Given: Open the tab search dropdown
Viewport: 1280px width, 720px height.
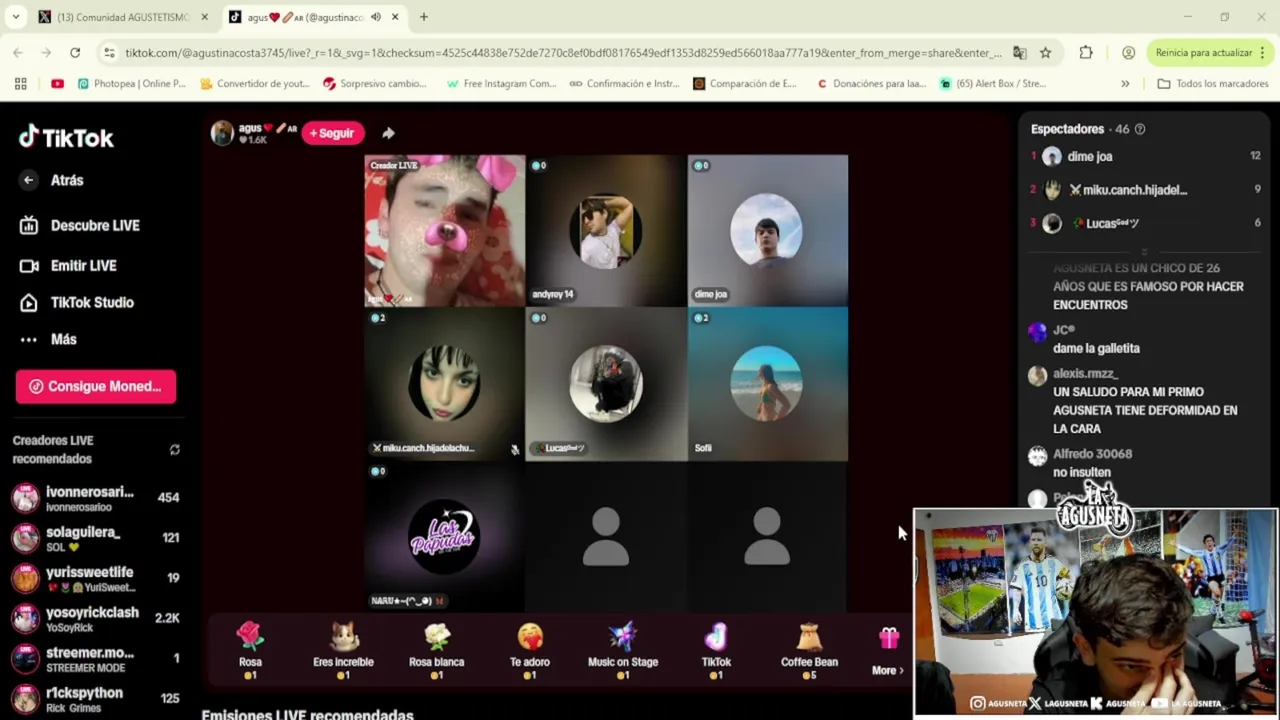Looking at the screenshot, I should (15, 17).
